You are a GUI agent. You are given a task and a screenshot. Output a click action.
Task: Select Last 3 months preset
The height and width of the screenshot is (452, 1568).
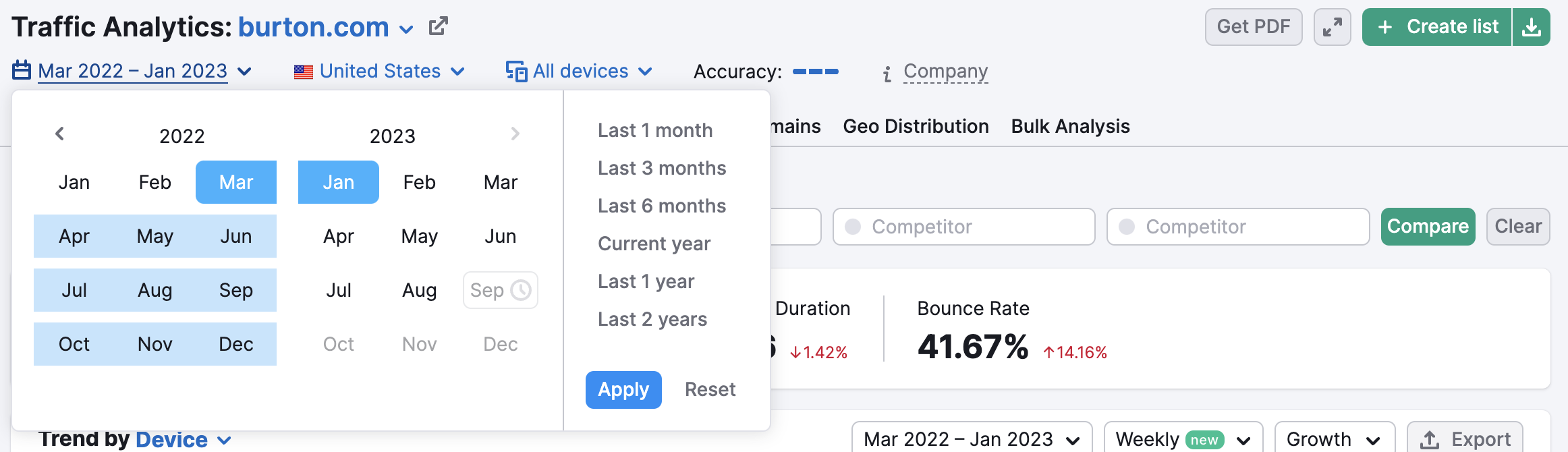(x=662, y=168)
